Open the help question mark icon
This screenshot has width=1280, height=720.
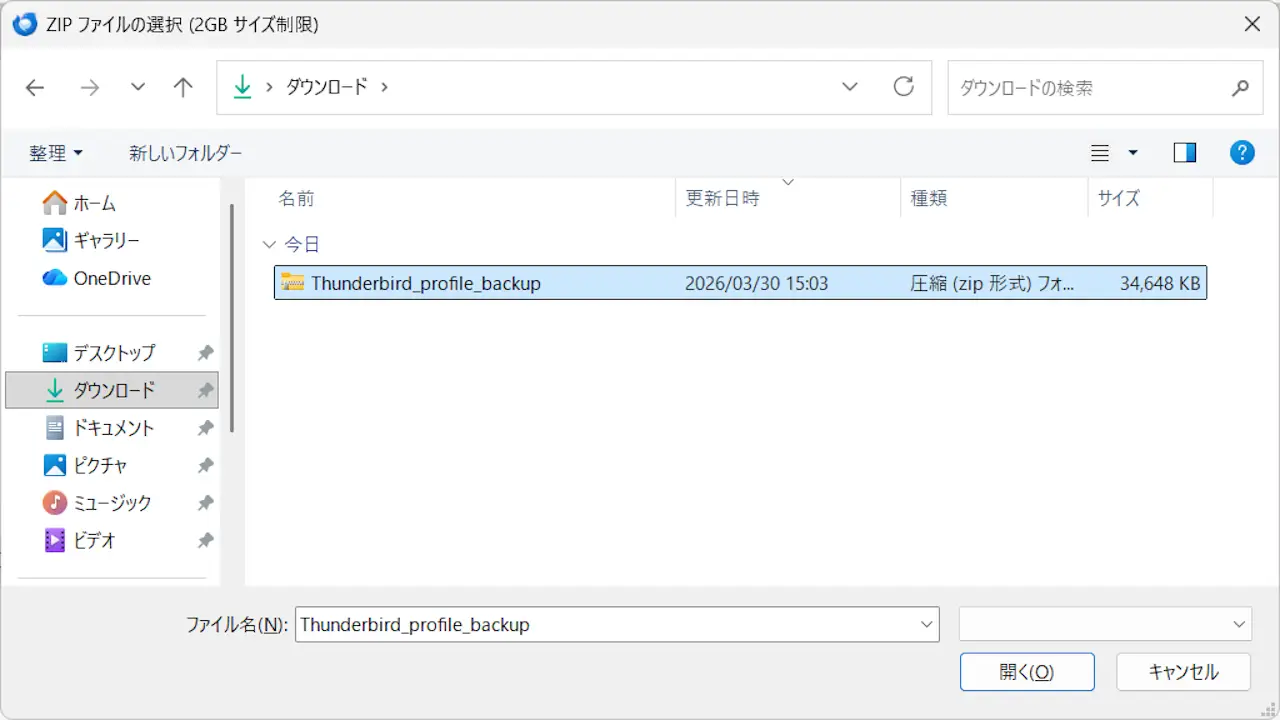(x=1241, y=153)
